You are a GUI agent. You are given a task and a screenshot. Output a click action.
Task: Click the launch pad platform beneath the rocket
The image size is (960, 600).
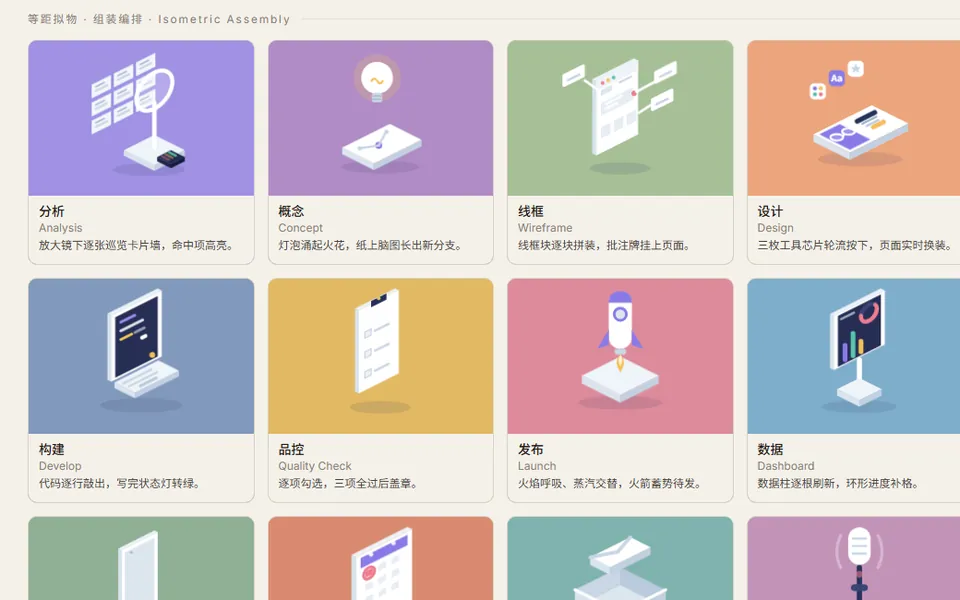tap(620, 380)
